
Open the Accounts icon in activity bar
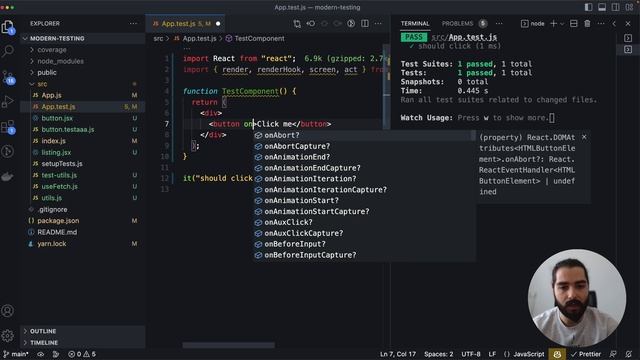click(x=8, y=311)
